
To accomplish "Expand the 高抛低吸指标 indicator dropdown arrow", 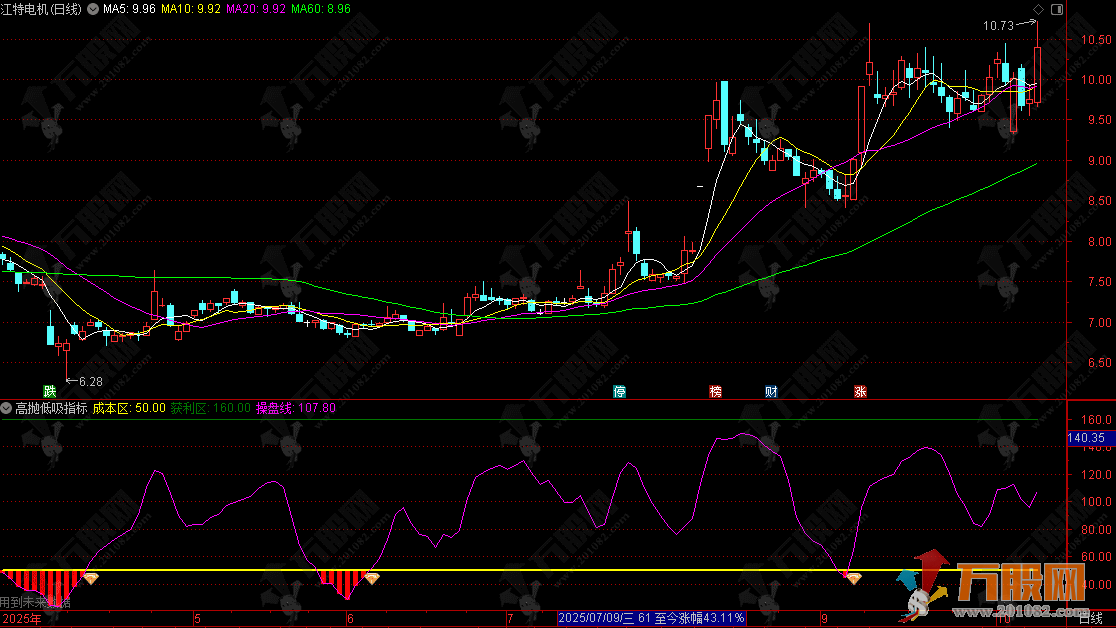I will (7, 408).
